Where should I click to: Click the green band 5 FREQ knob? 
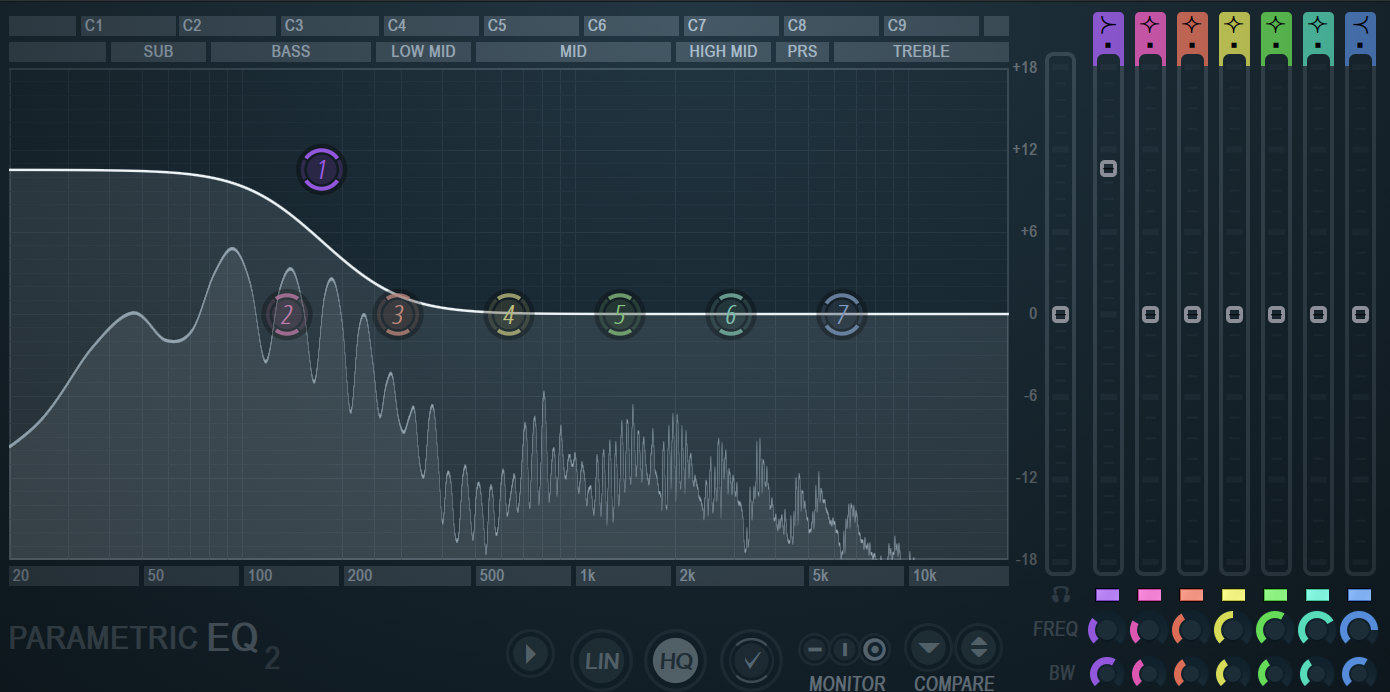tap(1275, 630)
